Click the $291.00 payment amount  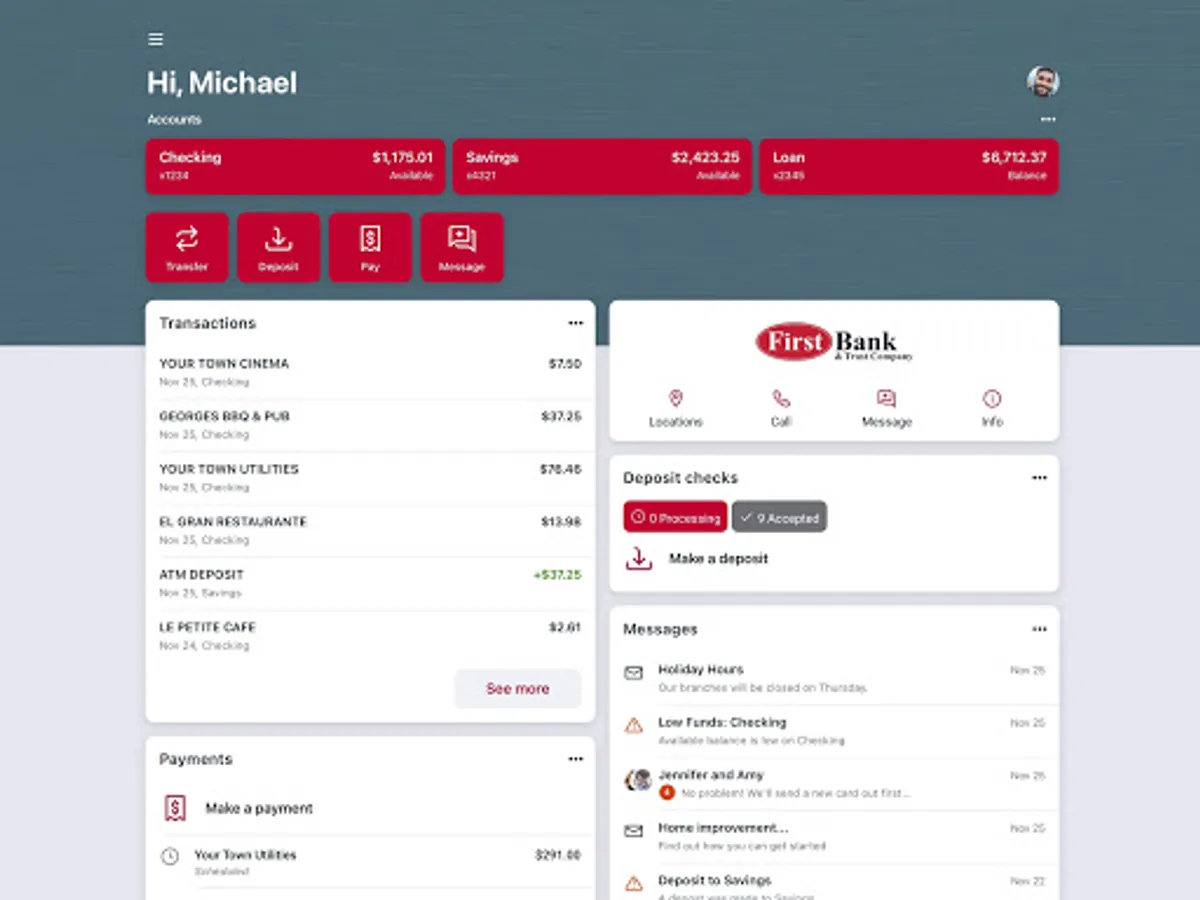click(x=558, y=856)
